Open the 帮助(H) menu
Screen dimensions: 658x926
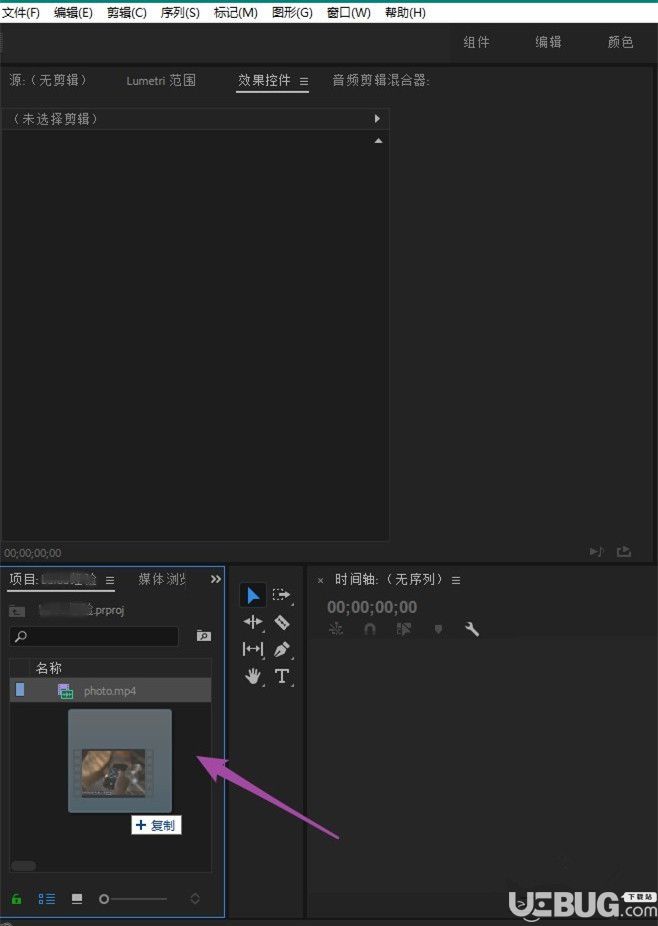[405, 12]
